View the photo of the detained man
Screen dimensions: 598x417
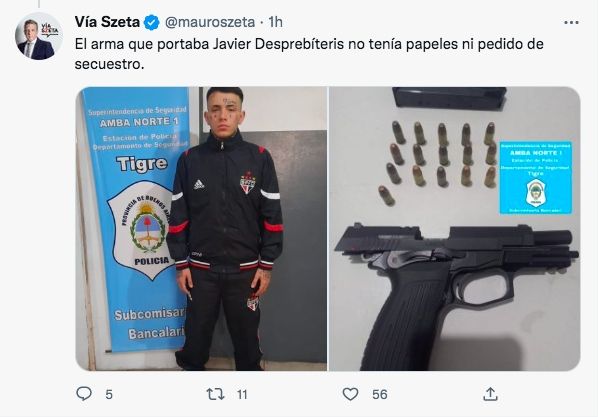pyautogui.click(x=201, y=229)
